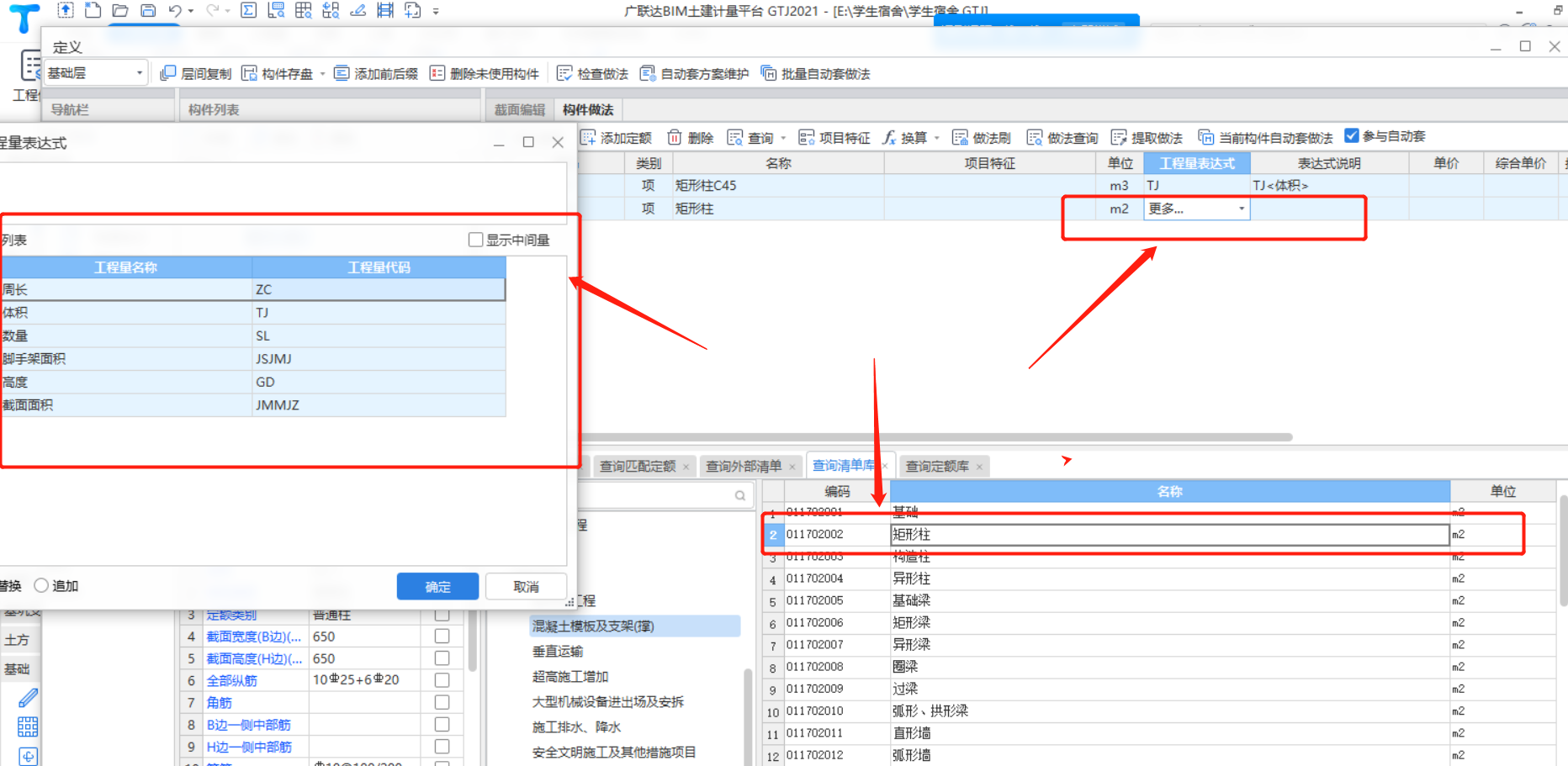The height and width of the screenshot is (766, 1568).
Task: Click the open folder icon in the quick toolbar
Action: point(120,10)
